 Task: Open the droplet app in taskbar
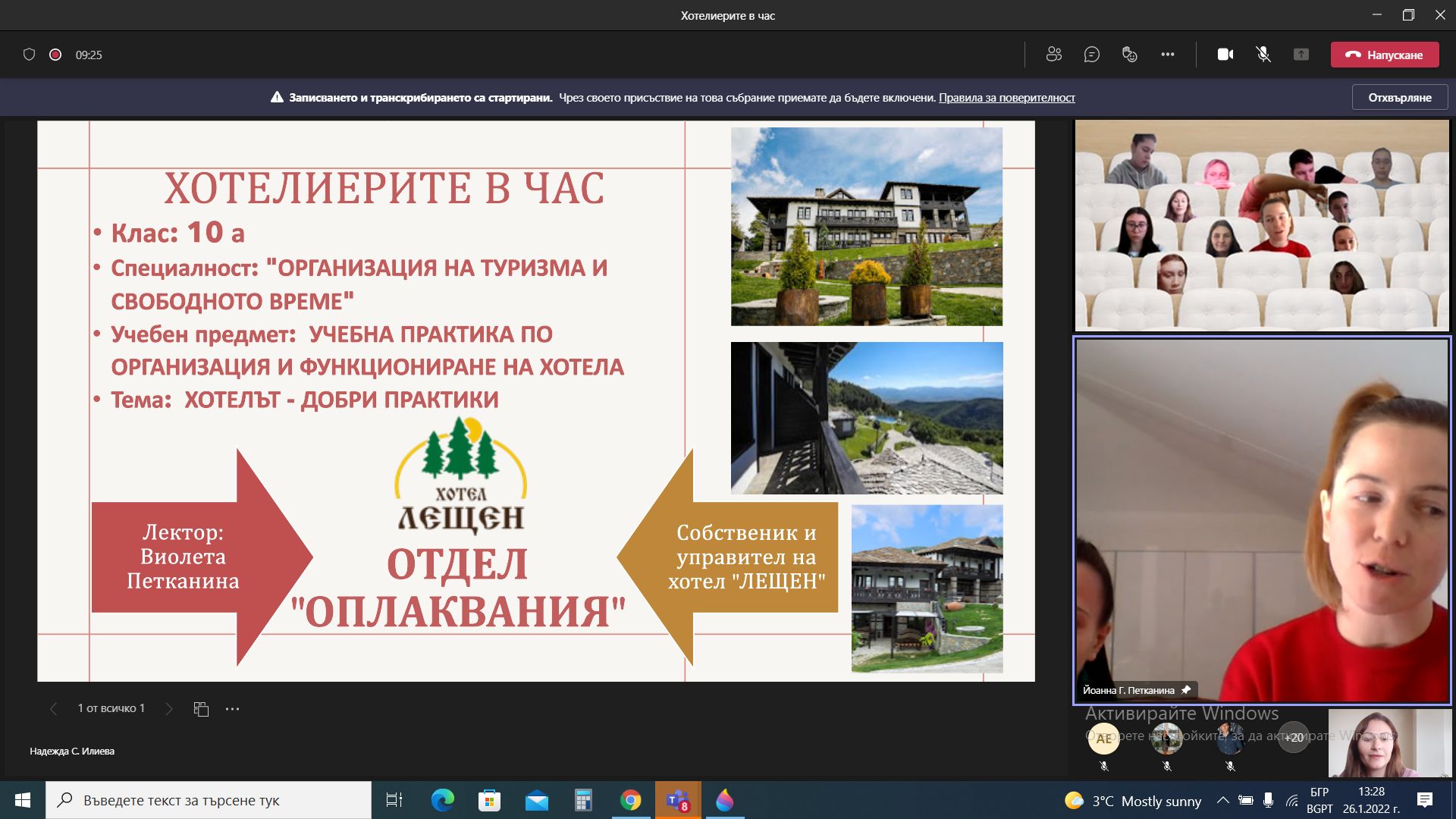[x=725, y=800]
